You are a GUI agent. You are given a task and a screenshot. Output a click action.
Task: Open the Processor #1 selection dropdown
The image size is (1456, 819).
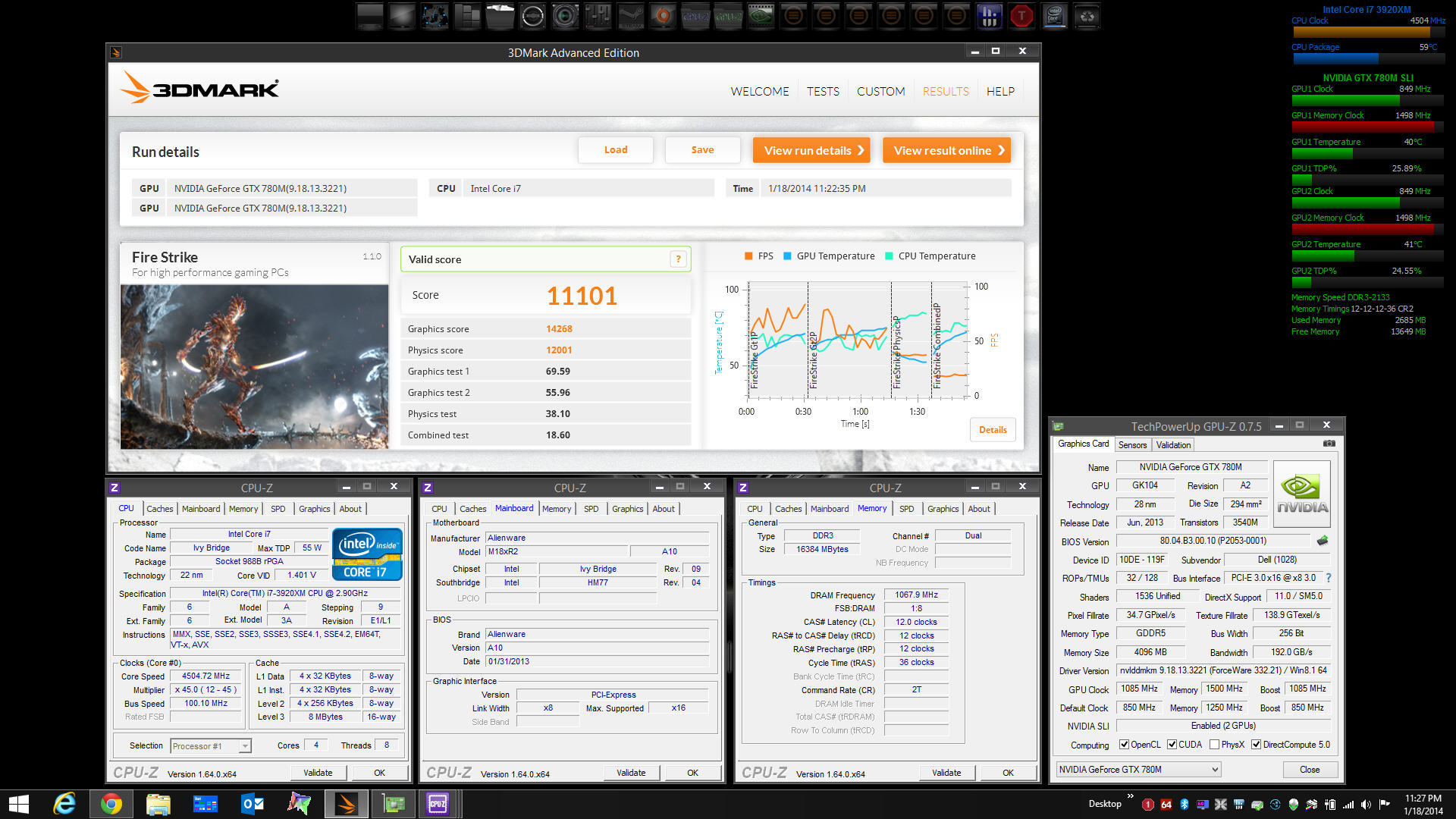pyautogui.click(x=210, y=746)
